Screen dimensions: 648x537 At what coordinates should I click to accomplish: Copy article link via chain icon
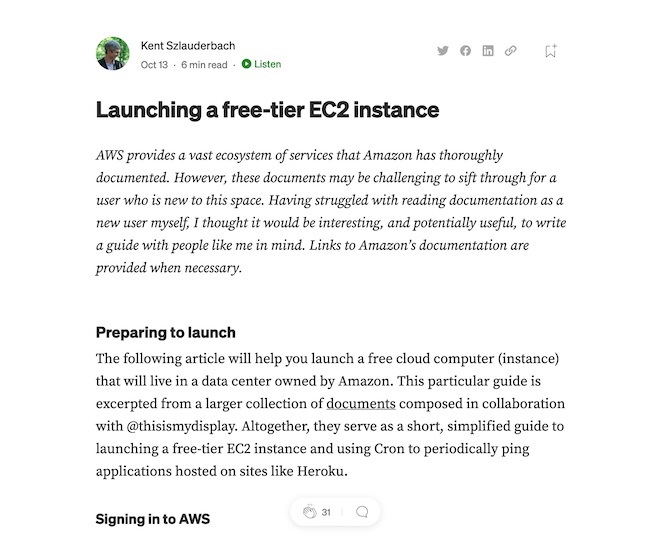pyautogui.click(x=510, y=51)
